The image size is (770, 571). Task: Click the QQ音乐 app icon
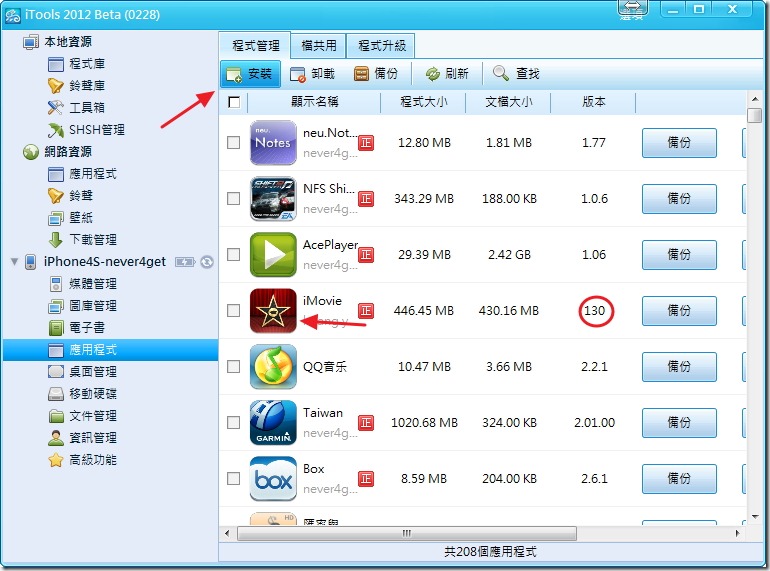tap(273, 366)
